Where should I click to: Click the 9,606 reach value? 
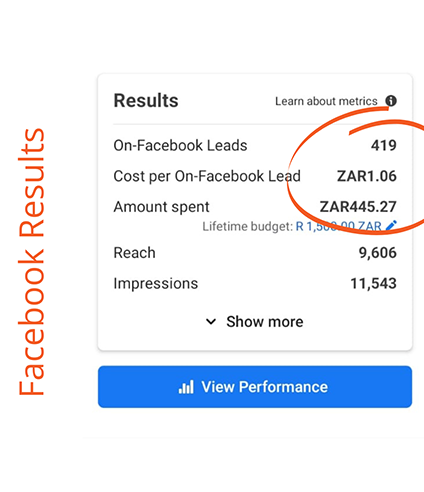(378, 253)
